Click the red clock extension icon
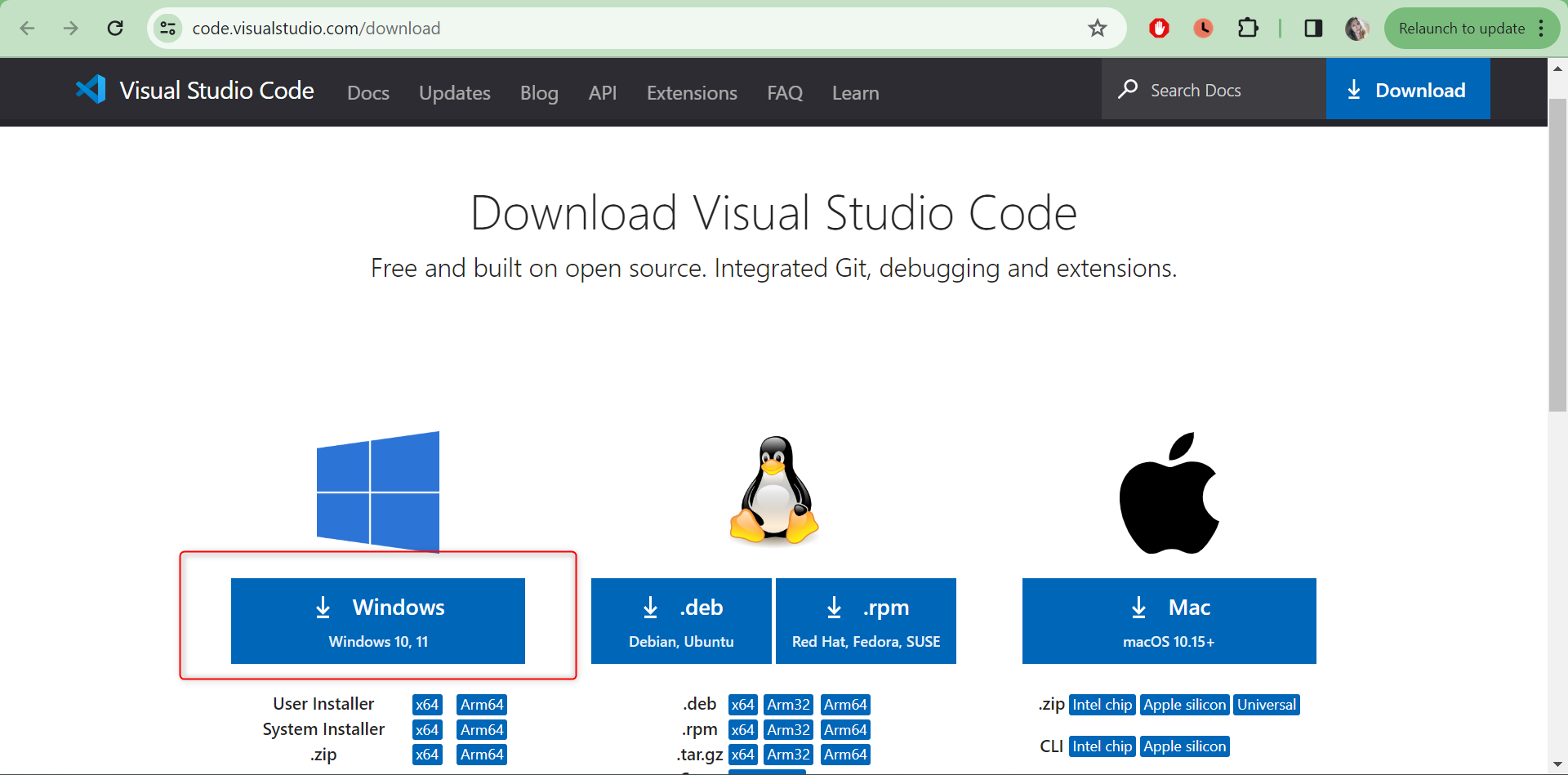 [1203, 29]
